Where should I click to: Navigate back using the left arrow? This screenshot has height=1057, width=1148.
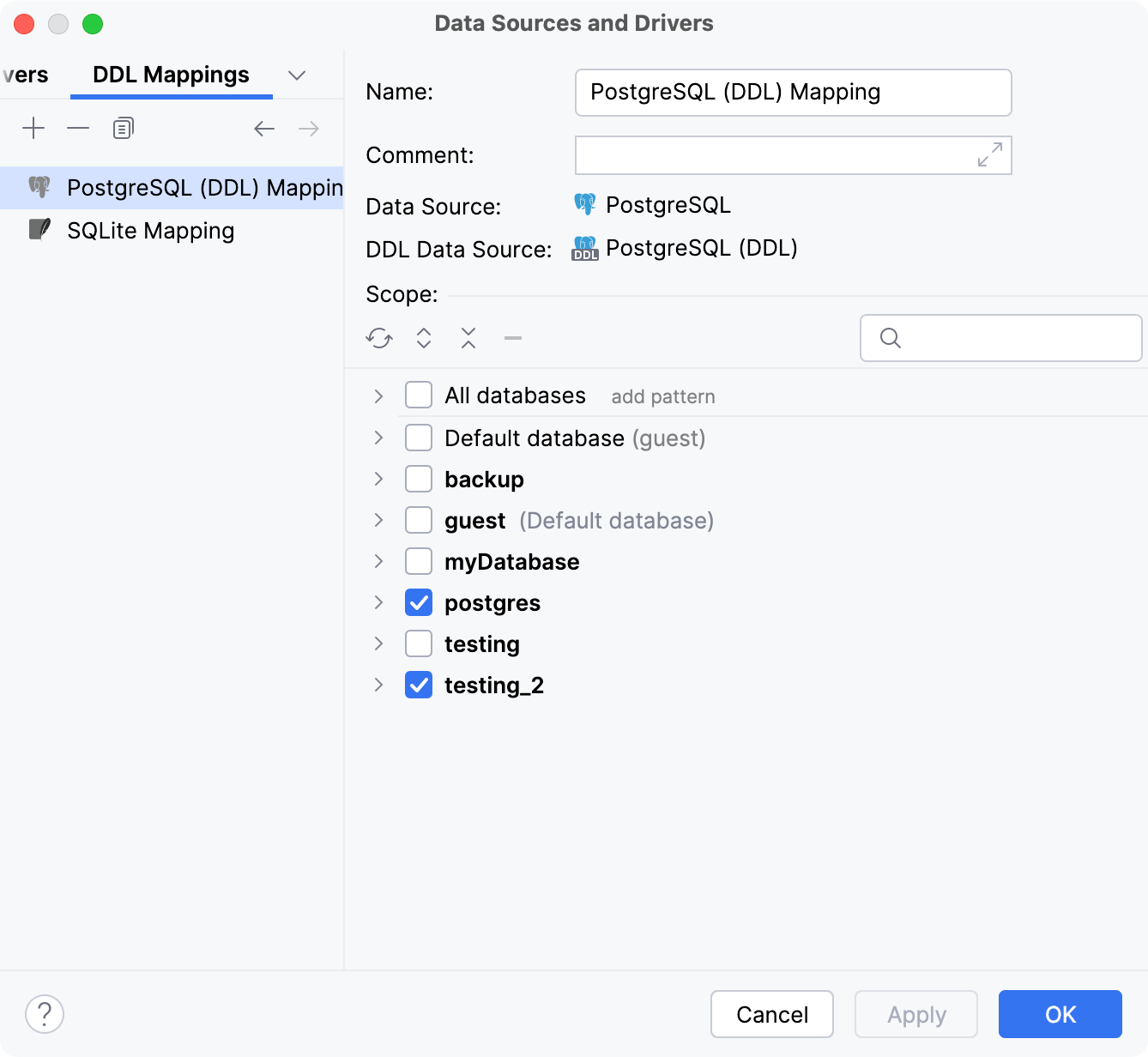click(263, 128)
